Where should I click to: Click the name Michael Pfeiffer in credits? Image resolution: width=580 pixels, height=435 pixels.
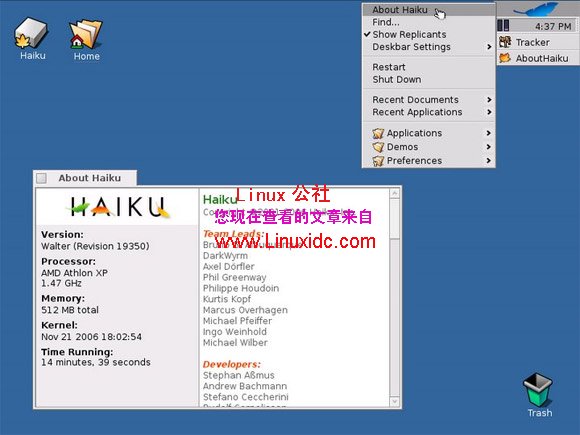tap(237, 321)
